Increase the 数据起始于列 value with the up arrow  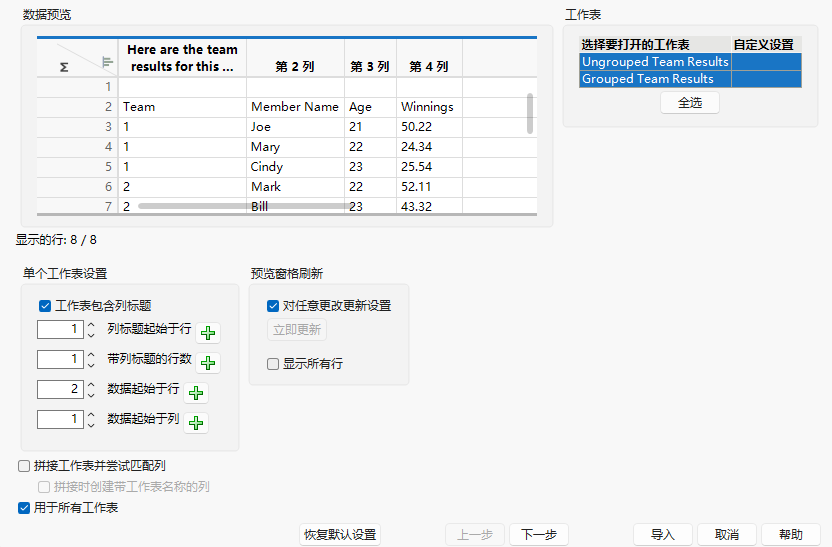click(x=91, y=415)
